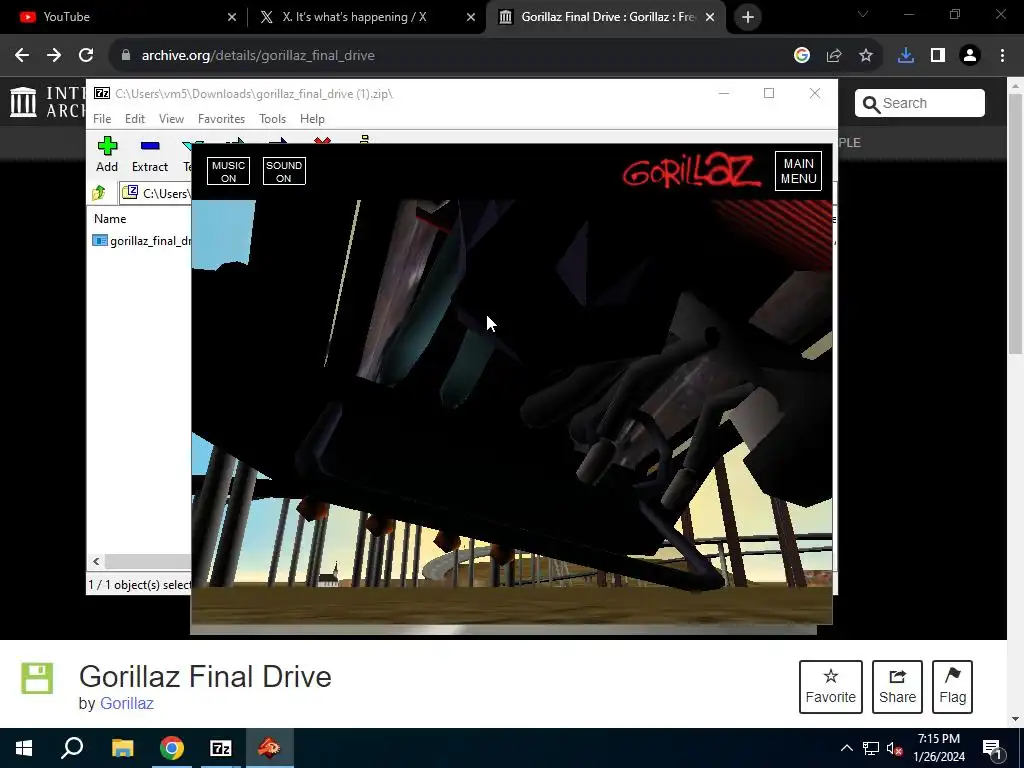The height and width of the screenshot is (768, 1024).
Task: Click the Flag button
Action: pyautogui.click(x=952, y=686)
